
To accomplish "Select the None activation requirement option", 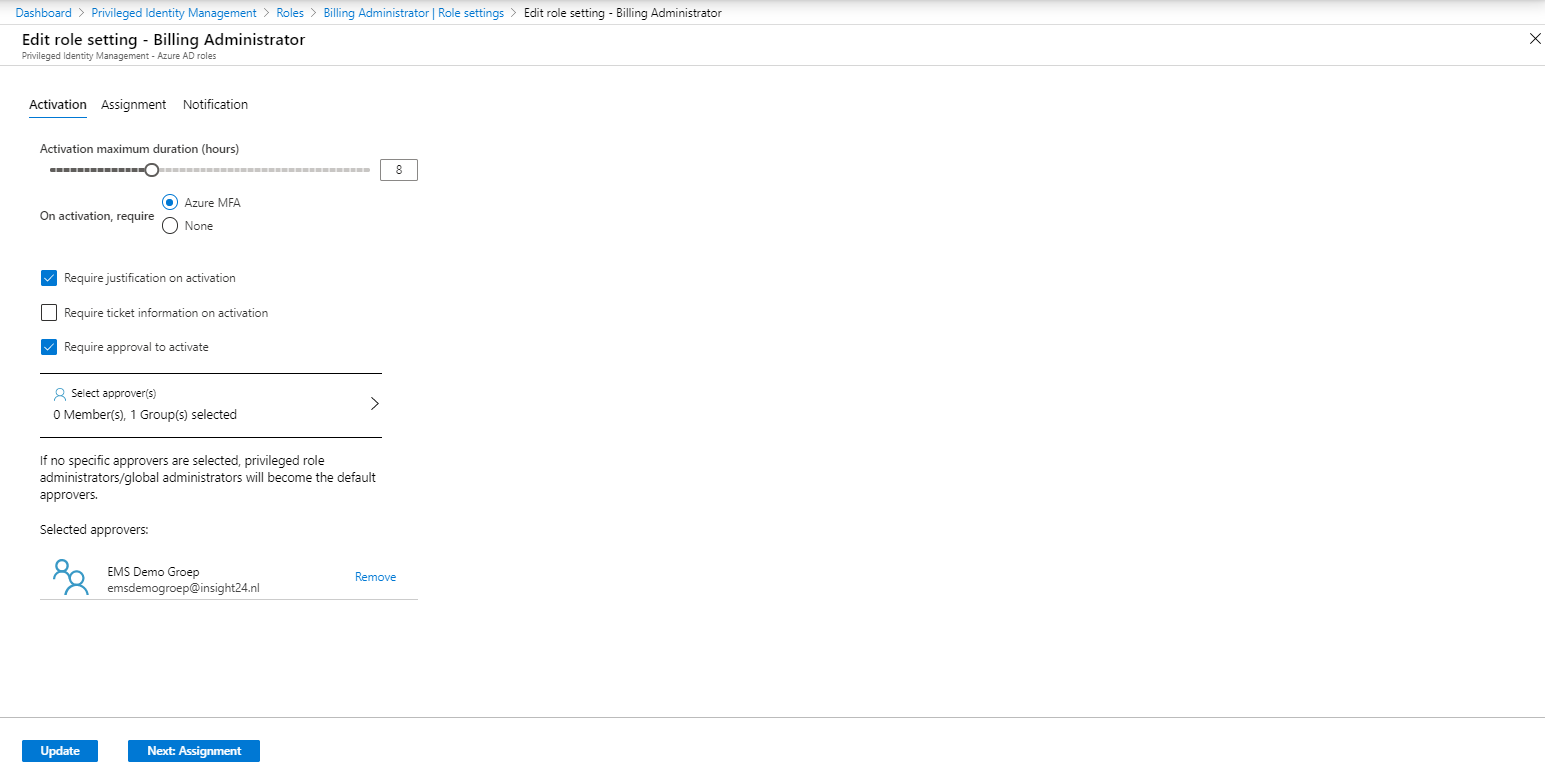I will point(170,226).
